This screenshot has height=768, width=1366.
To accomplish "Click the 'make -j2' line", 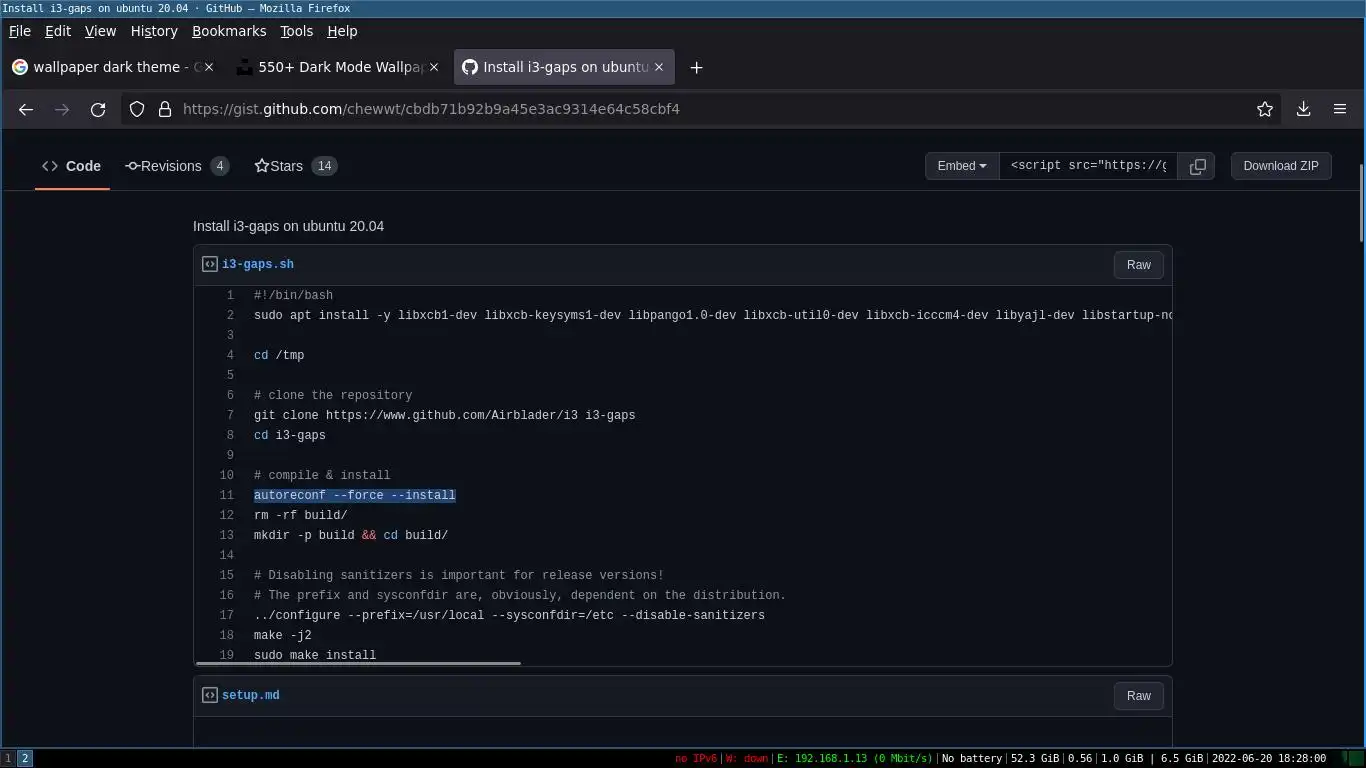I will (x=283, y=635).
